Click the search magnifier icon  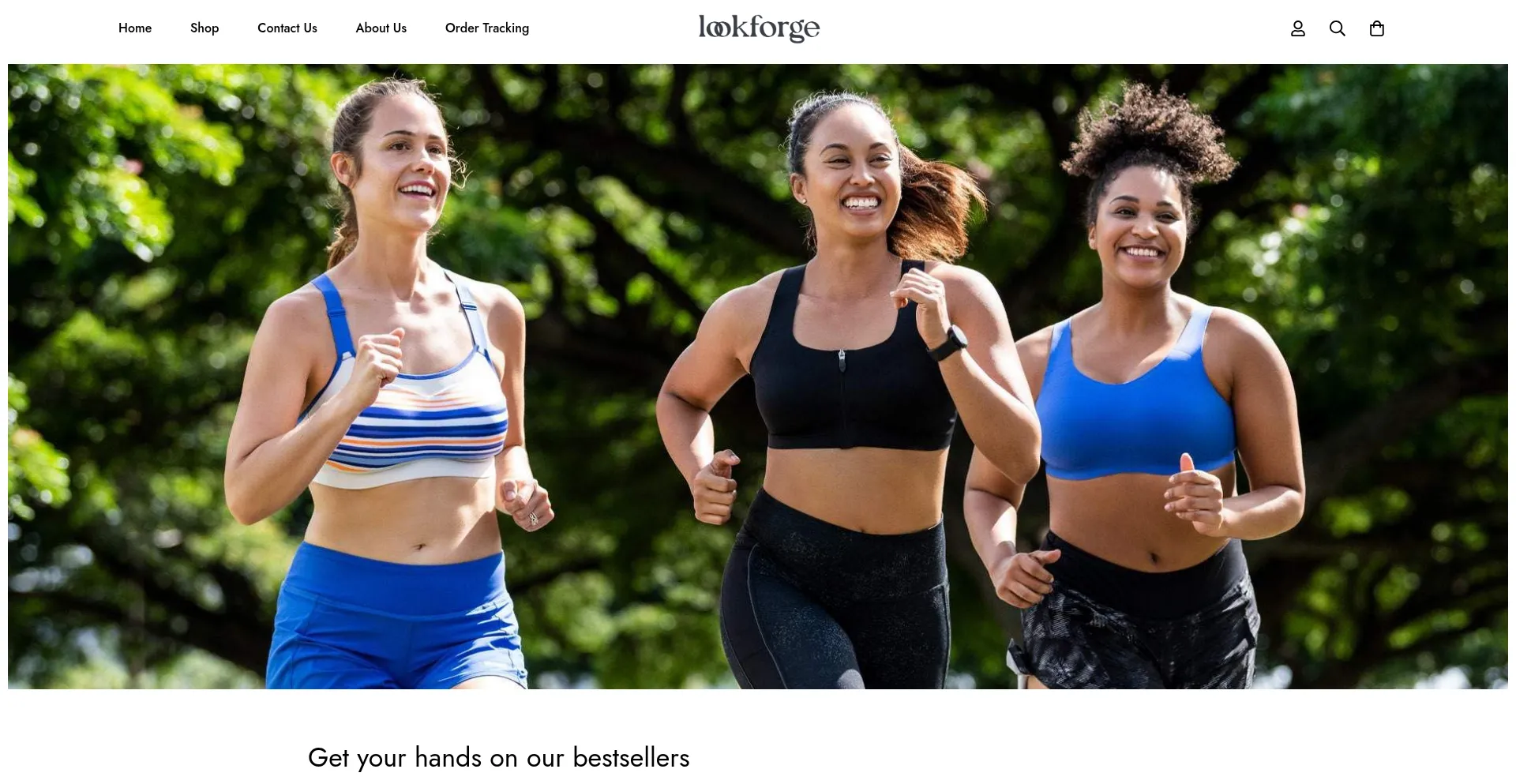pyautogui.click(x=1338, y=28)
